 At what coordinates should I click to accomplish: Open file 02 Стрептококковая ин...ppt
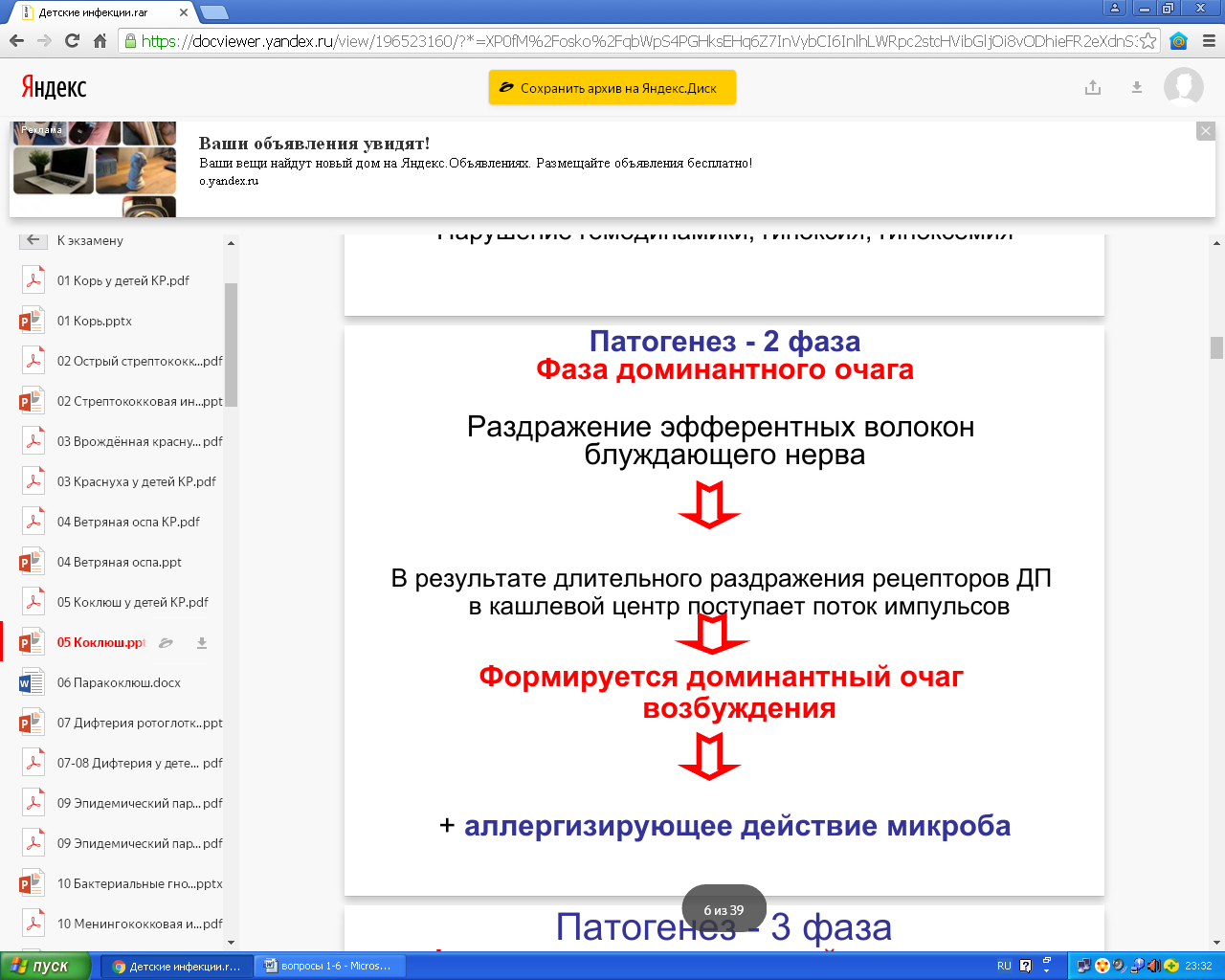tap(140, 401)
